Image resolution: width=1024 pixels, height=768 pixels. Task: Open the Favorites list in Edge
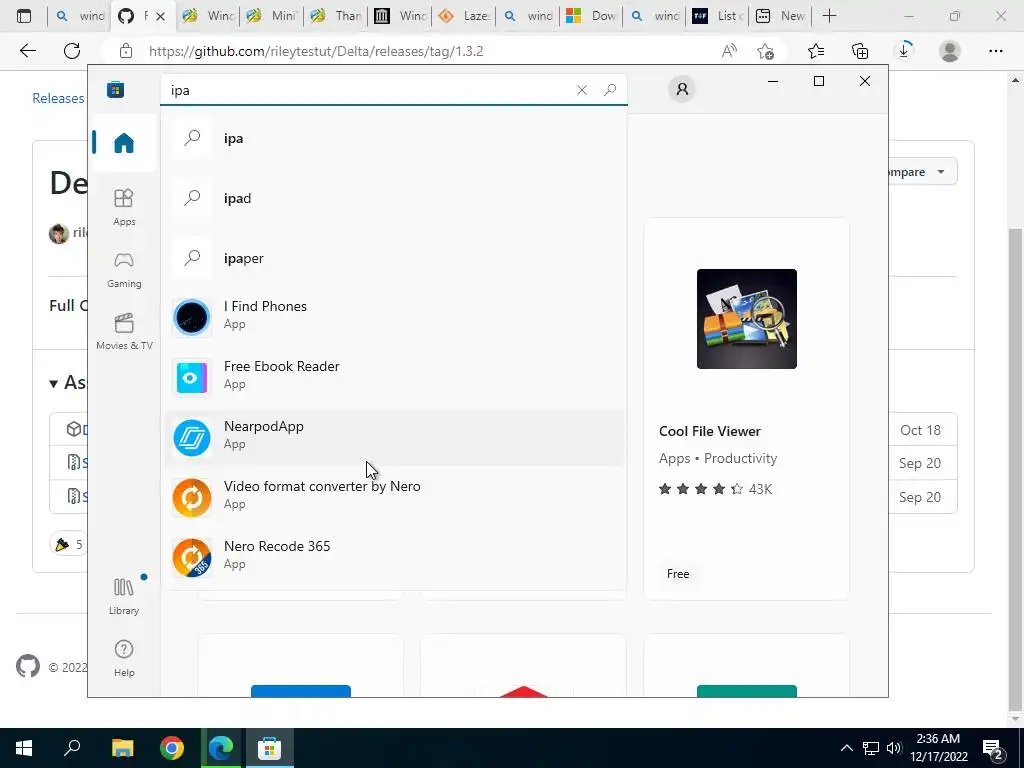[x=816, y=51]
